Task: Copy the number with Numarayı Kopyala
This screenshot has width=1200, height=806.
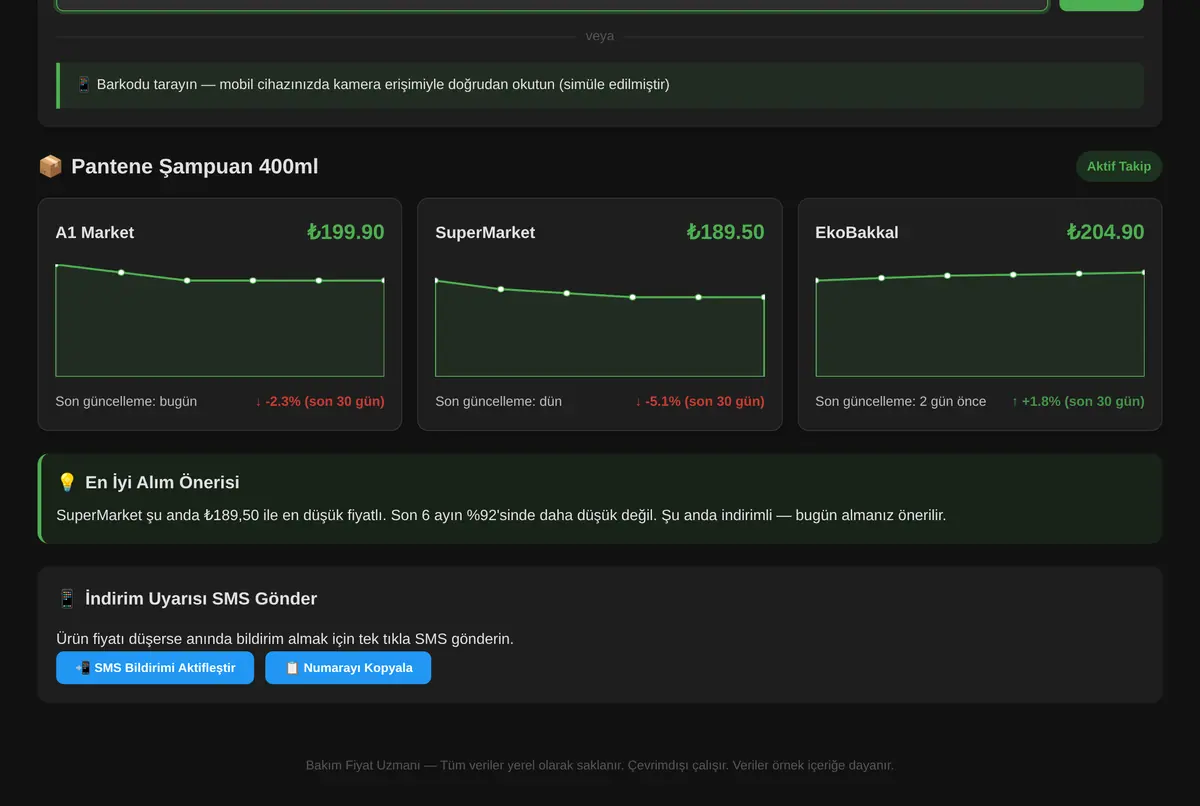Action: (348, 668)
